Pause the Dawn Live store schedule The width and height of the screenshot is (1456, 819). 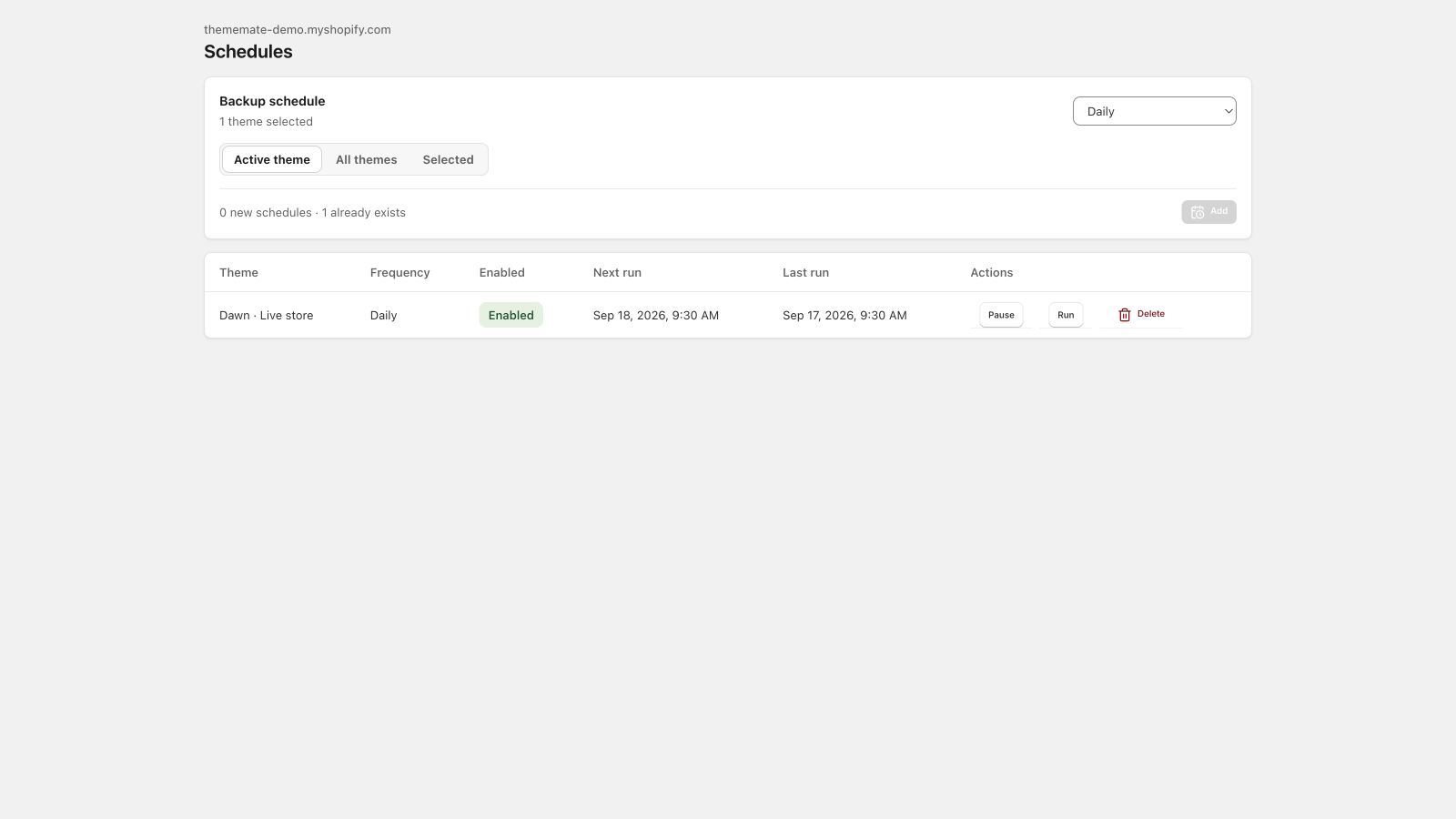tap(1001, 315)
